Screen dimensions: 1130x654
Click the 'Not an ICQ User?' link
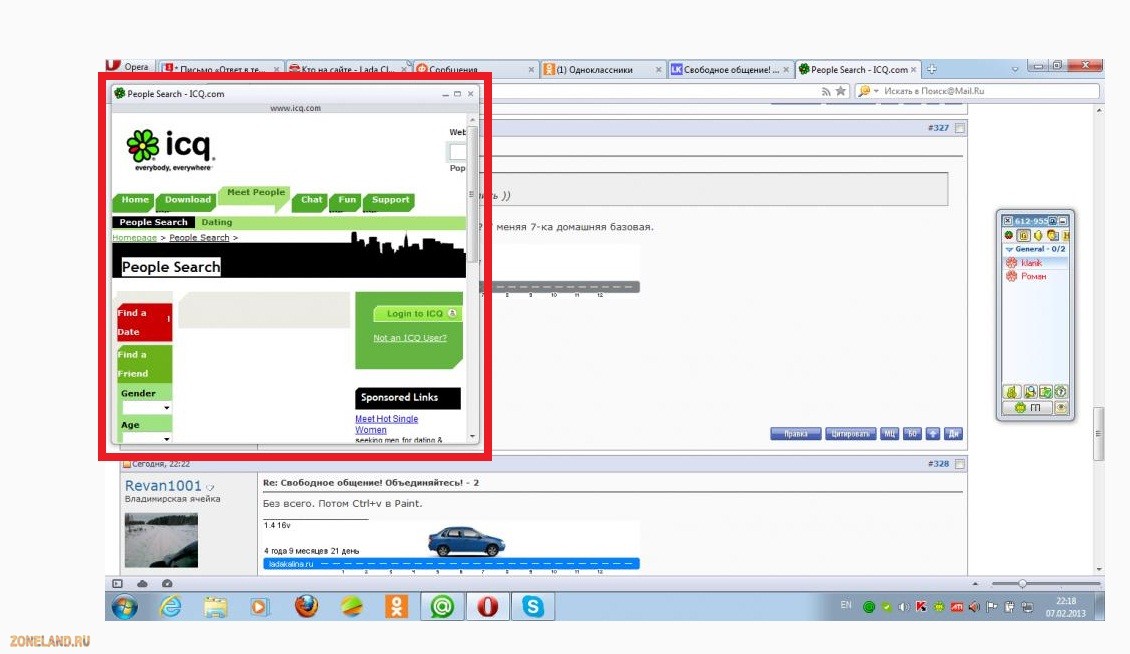(x=409, y=337)
